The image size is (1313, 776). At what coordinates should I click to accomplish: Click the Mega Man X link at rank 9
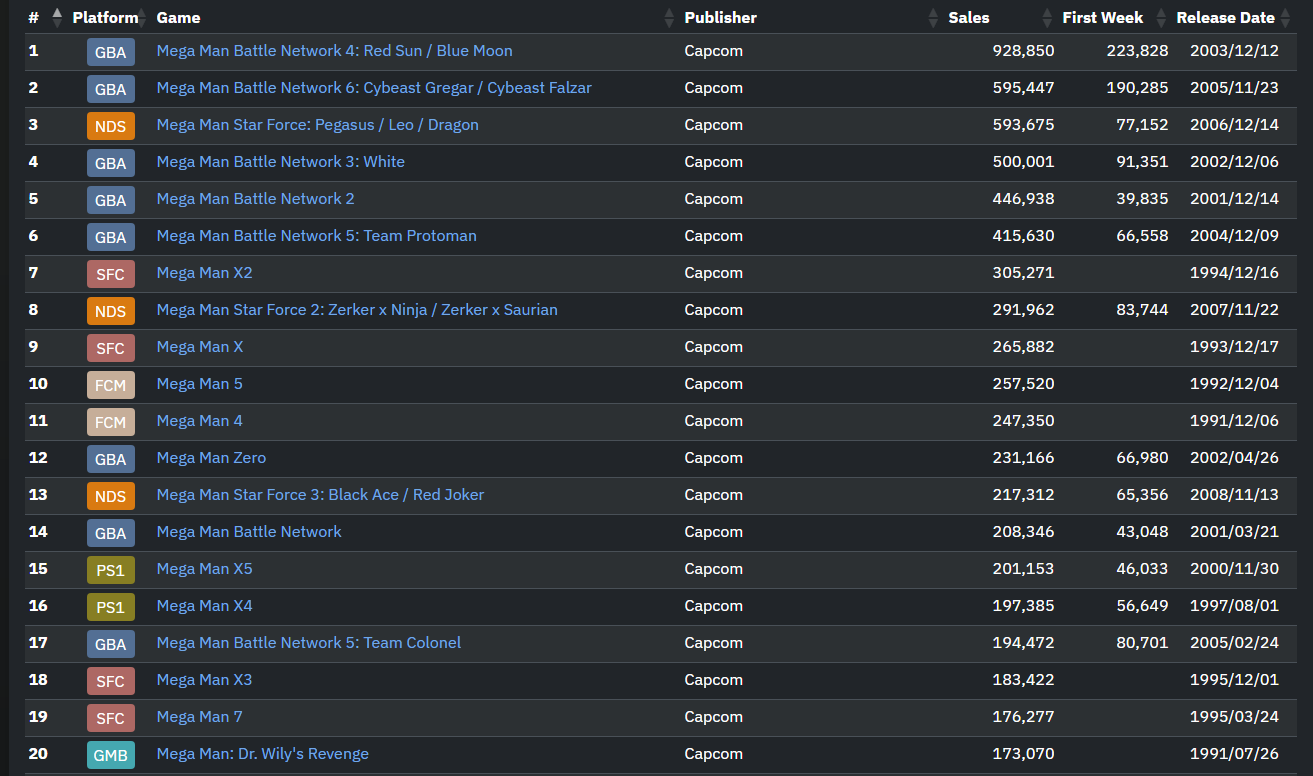[200, 347]
